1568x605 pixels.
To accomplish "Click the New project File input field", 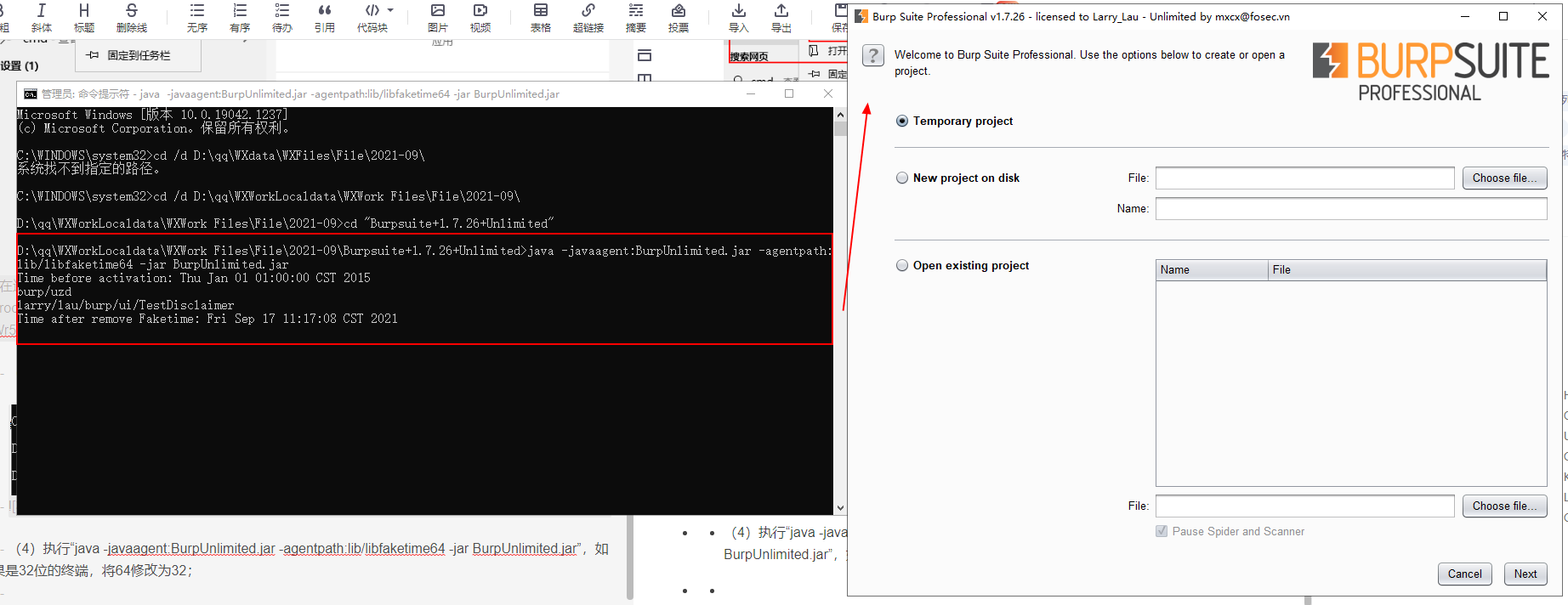I will tap(1305, 178).
